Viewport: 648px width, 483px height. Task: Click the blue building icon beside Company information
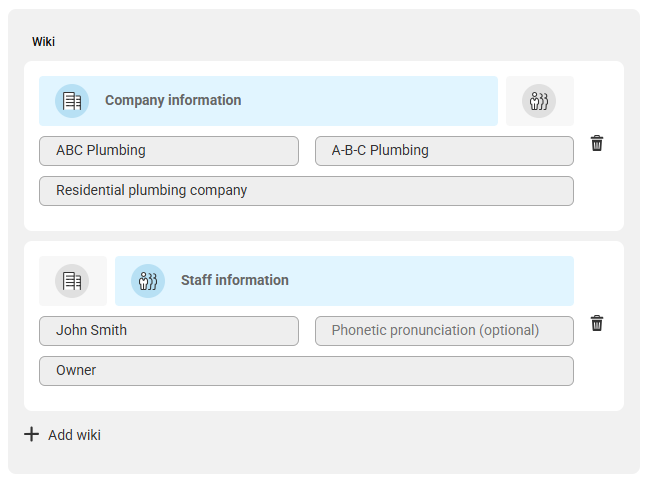coord(72,101)
